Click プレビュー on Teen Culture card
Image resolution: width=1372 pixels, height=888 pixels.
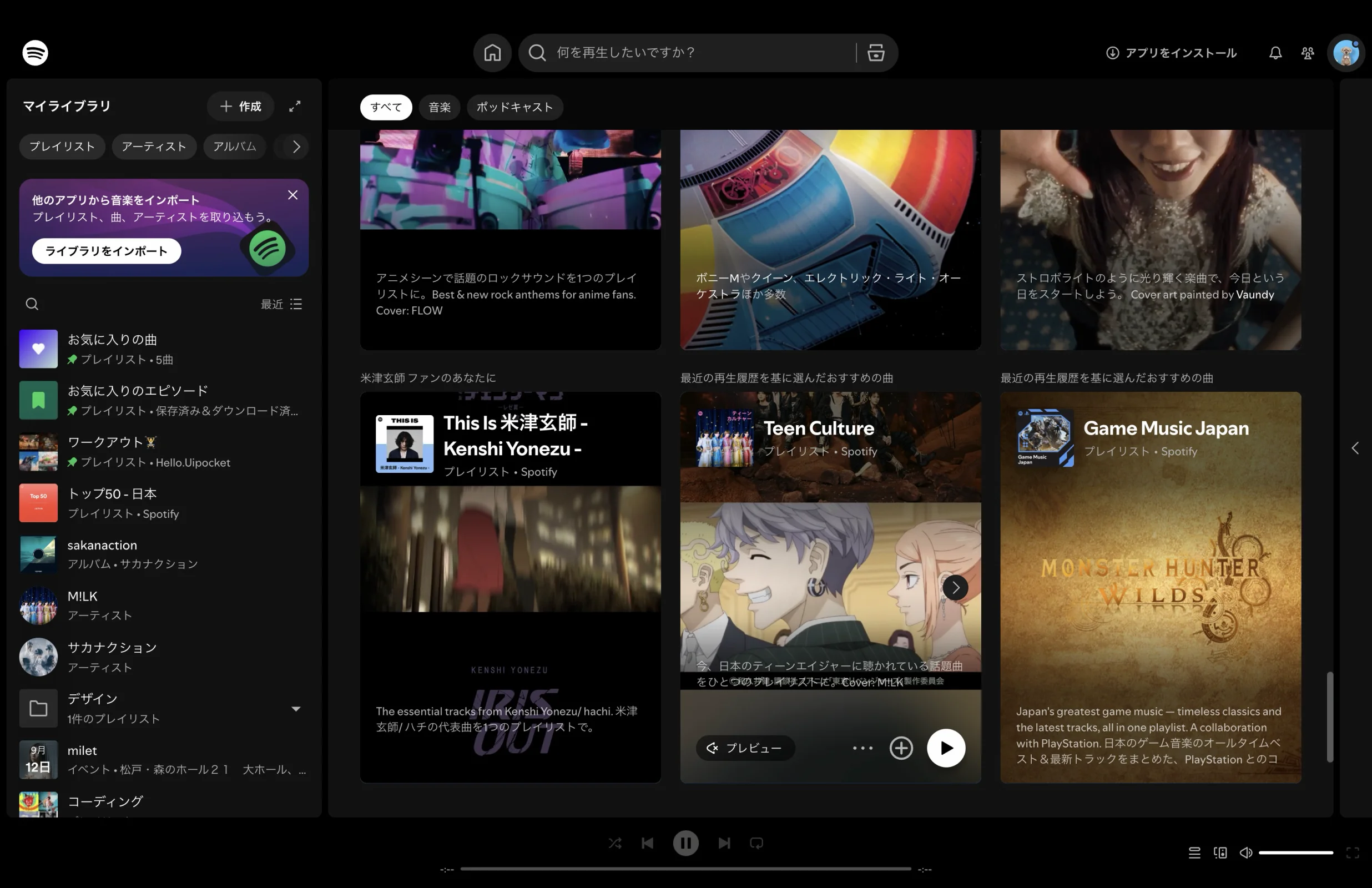pos(745,748)
